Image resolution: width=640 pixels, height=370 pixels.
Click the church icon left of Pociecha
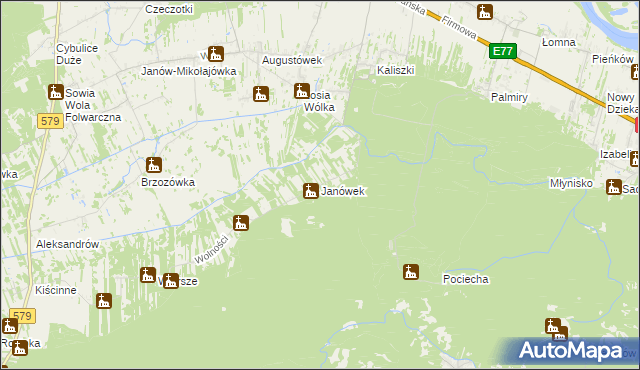tap(411, 272)
